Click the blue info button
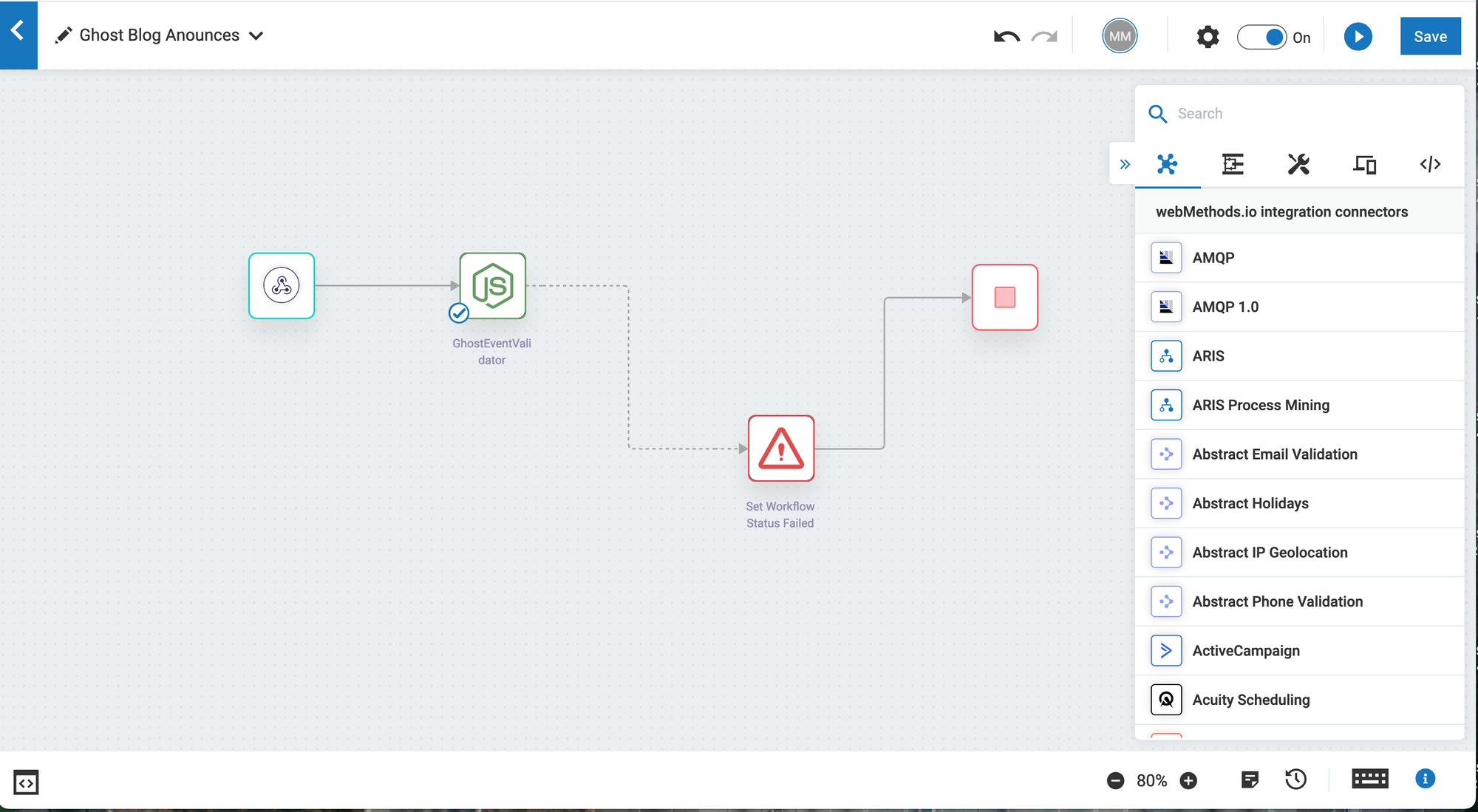Image resolution: width=1478 pixels, height=812 pixels. pos(1425,779)
